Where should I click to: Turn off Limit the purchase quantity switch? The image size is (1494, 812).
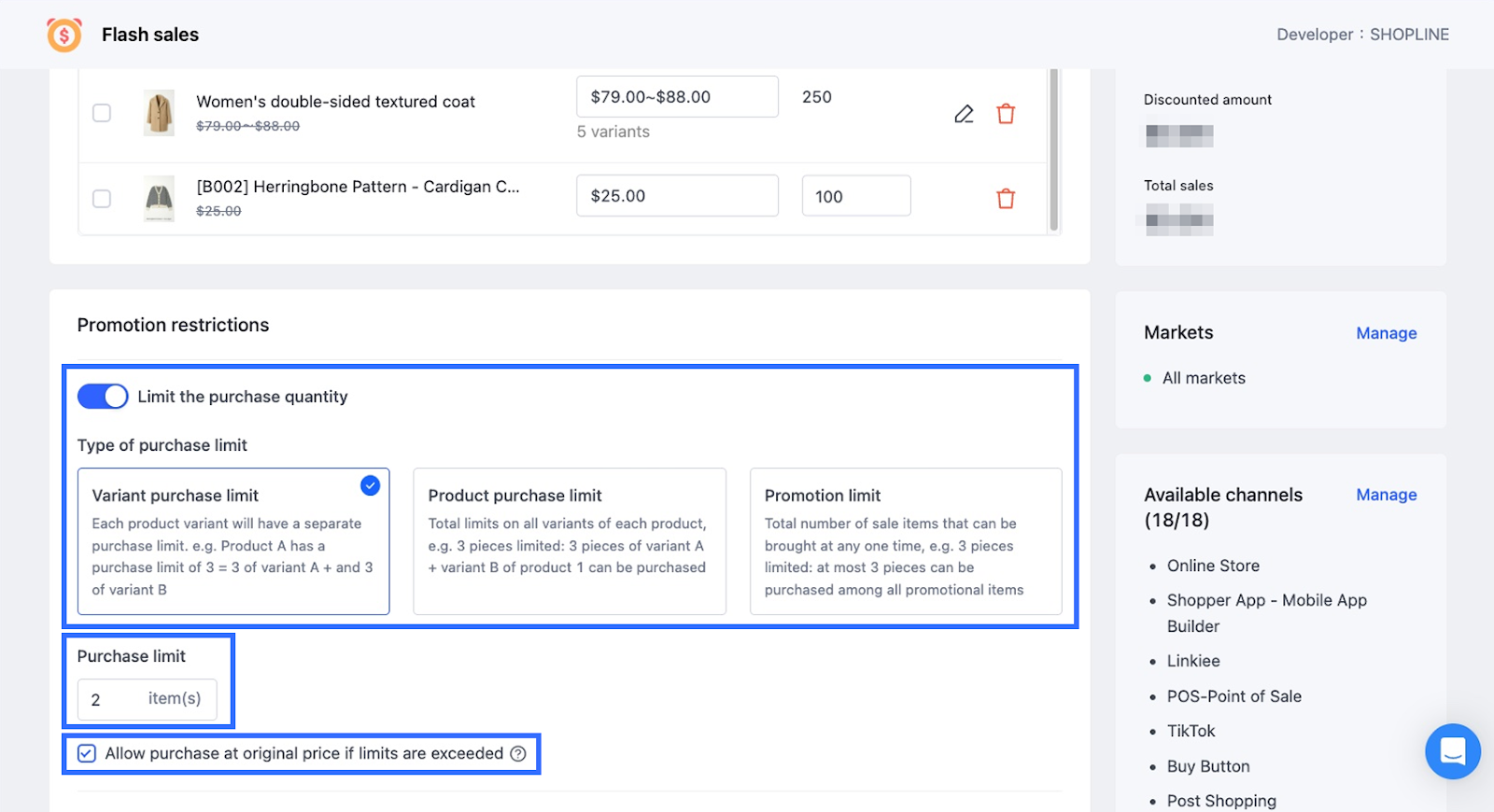(103, 397)
